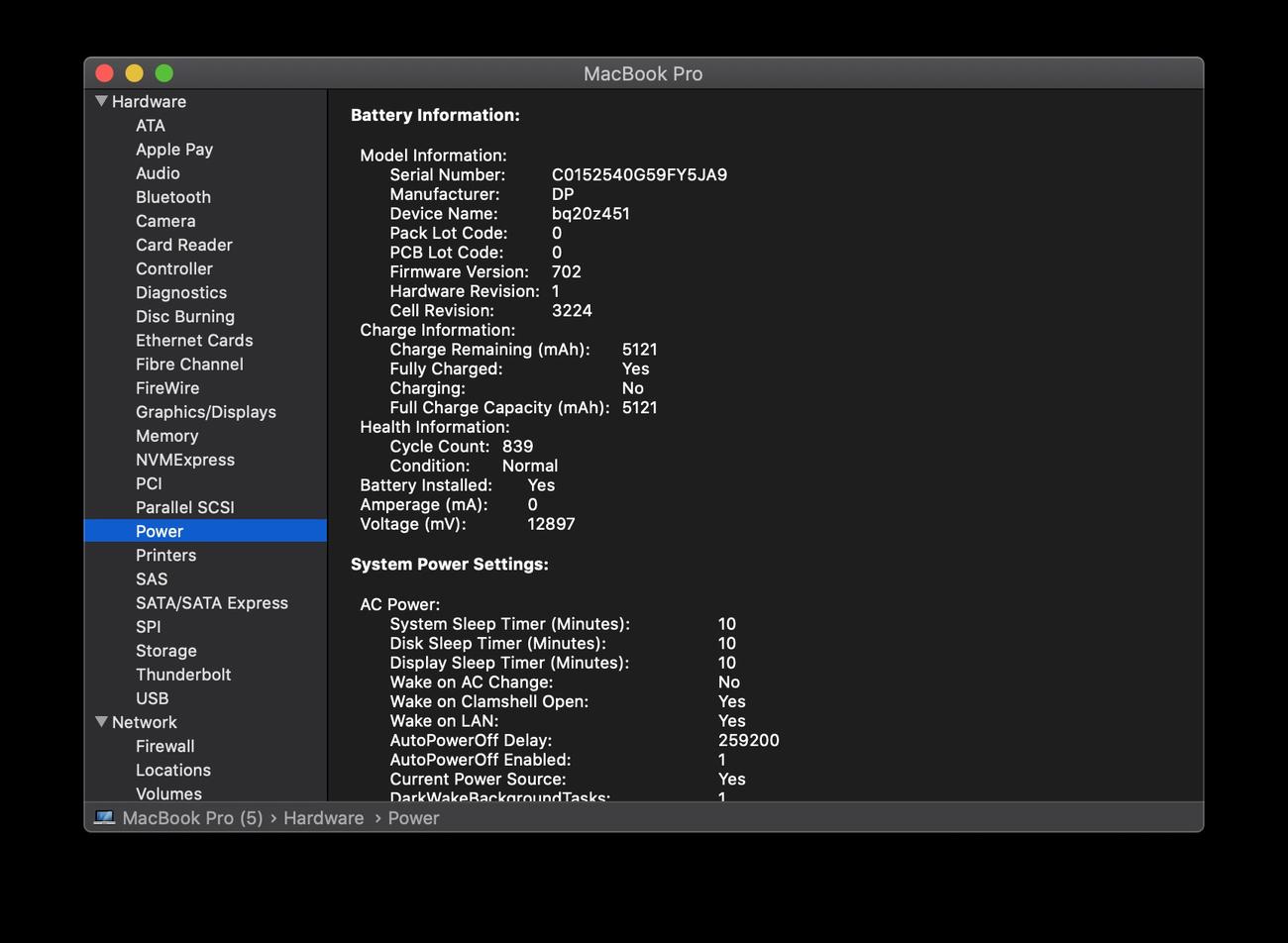The width and height of the screenshot is (1288, 943).
Task: View Graphics/Displays information
Action: coord(206,412)
